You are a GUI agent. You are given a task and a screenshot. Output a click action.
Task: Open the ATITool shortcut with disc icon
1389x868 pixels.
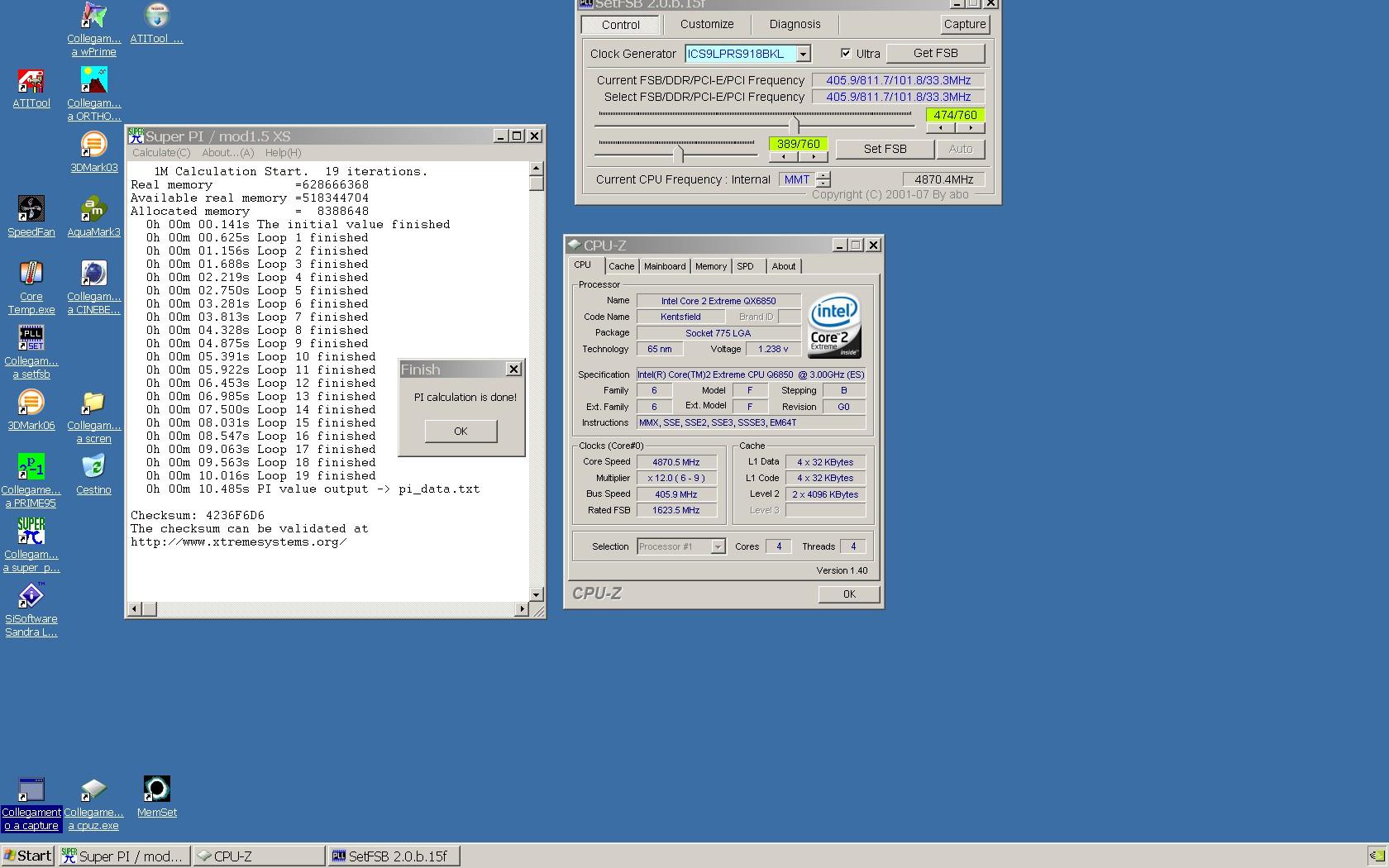[x=156, y=16]
